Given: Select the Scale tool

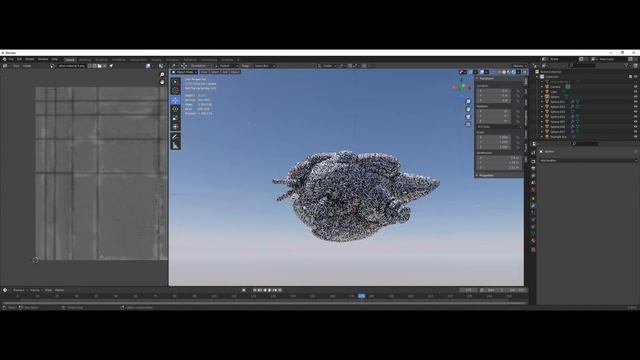Looking at the screenshot, I should coord(176,118).
